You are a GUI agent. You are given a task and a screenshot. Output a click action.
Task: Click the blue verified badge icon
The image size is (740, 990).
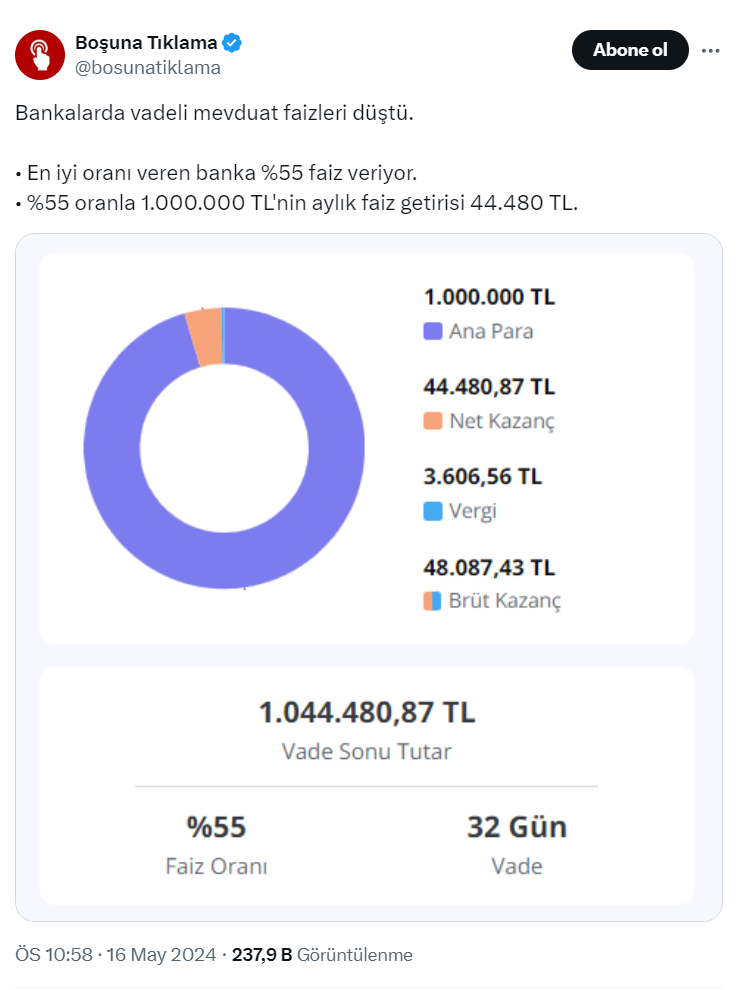click(x=233, y=43)
